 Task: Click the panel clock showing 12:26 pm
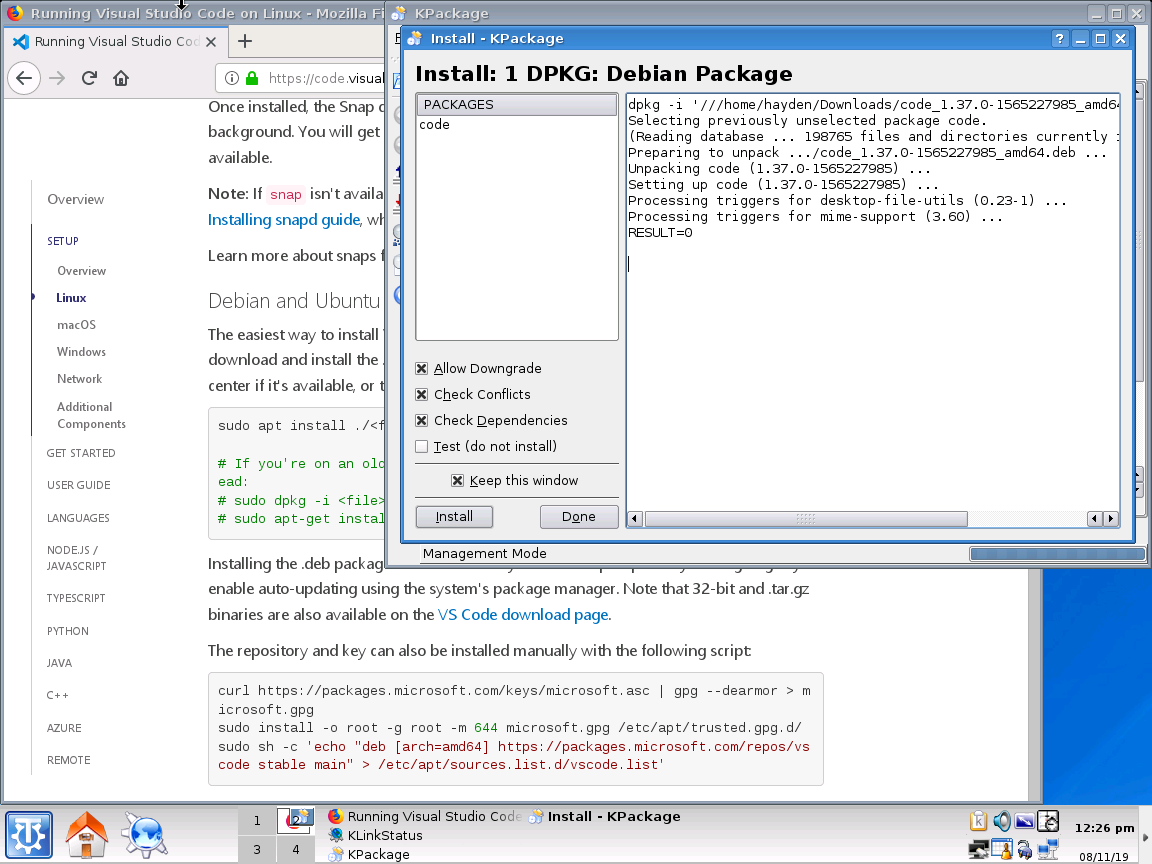click(1104, 828)
